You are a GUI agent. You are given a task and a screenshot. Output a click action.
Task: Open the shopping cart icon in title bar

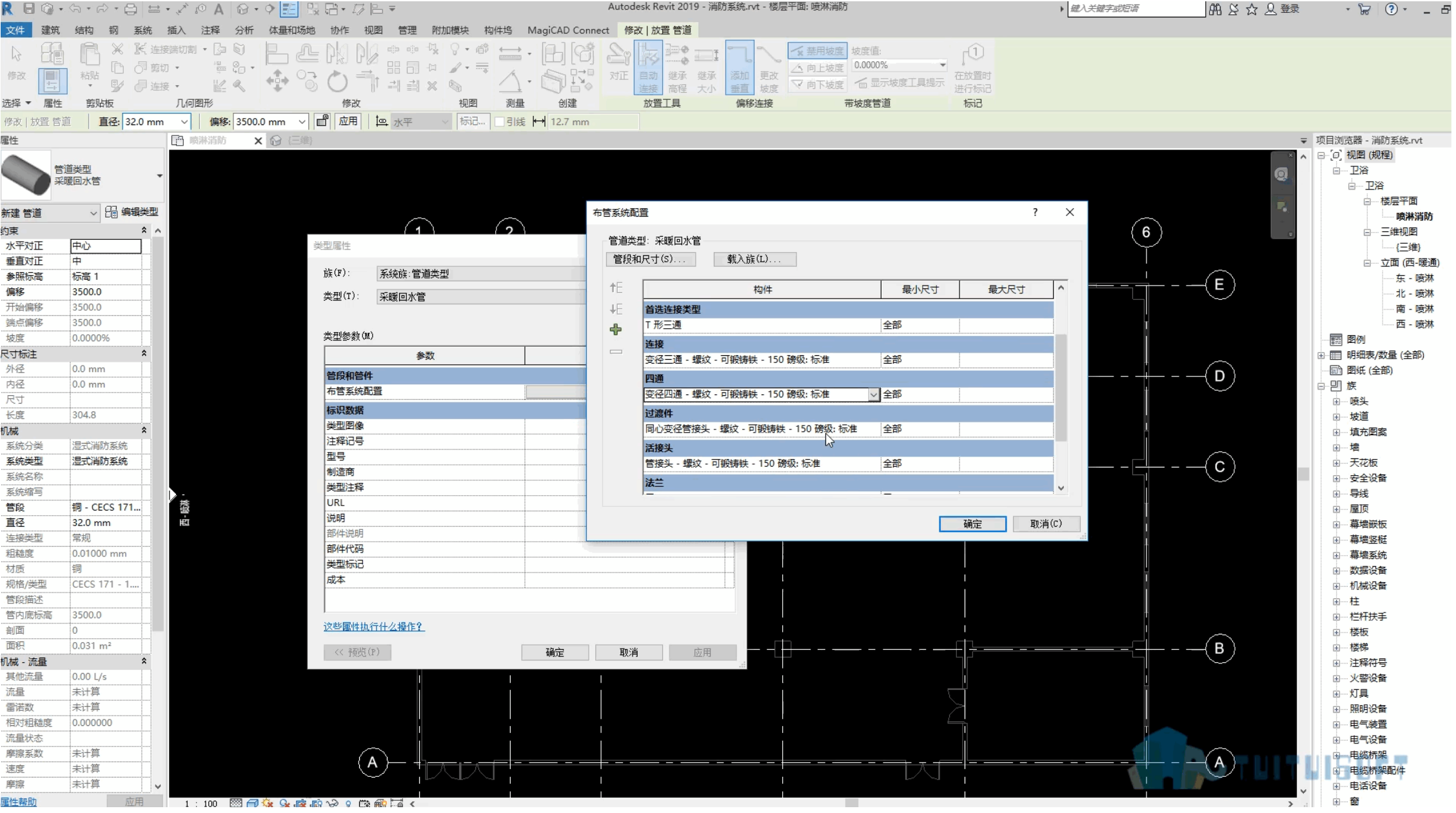click(1364, 9)
